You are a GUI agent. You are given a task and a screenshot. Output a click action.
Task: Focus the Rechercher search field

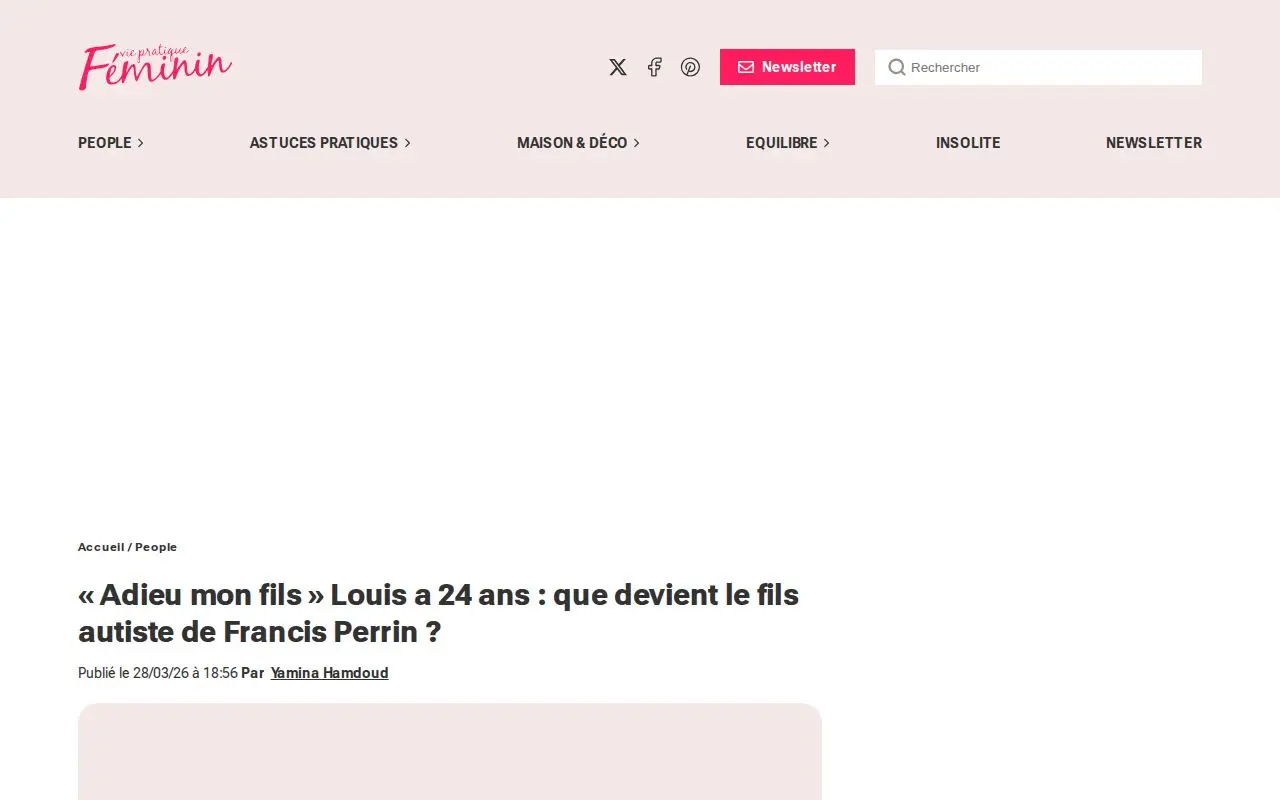[x=1038, y=67]
